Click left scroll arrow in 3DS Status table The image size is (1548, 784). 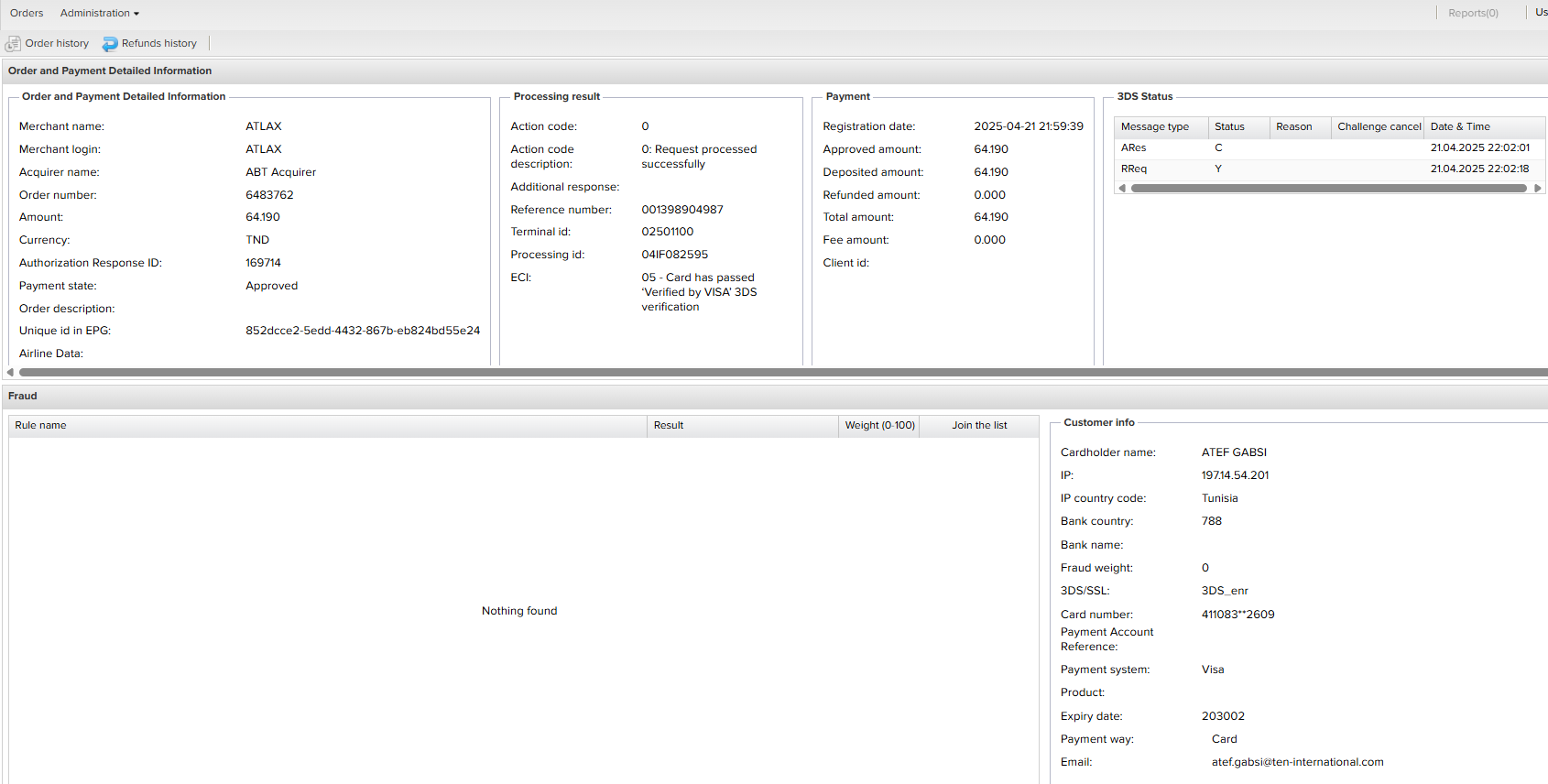[x=1122, y=188]
